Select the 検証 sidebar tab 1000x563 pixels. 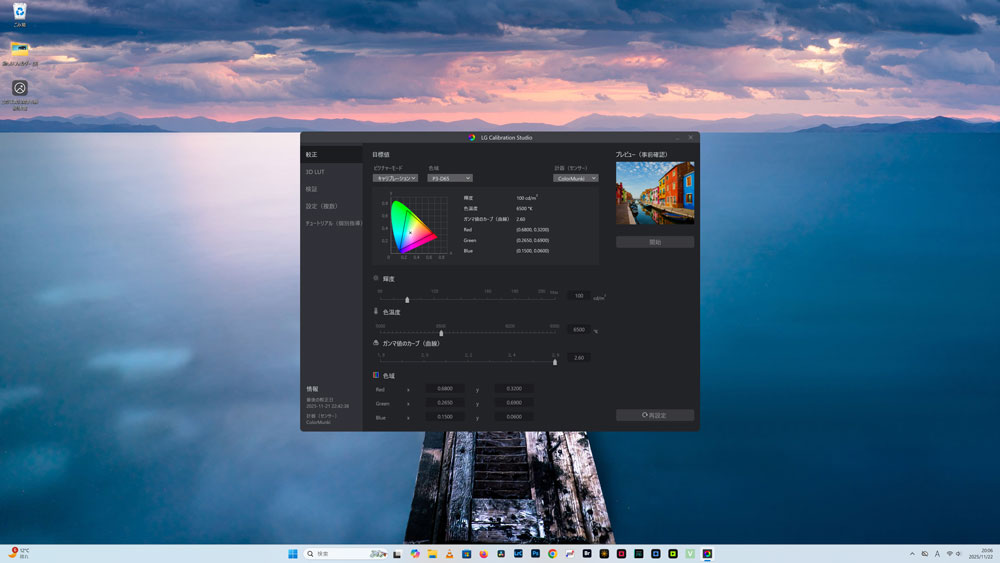coord(312,189)
